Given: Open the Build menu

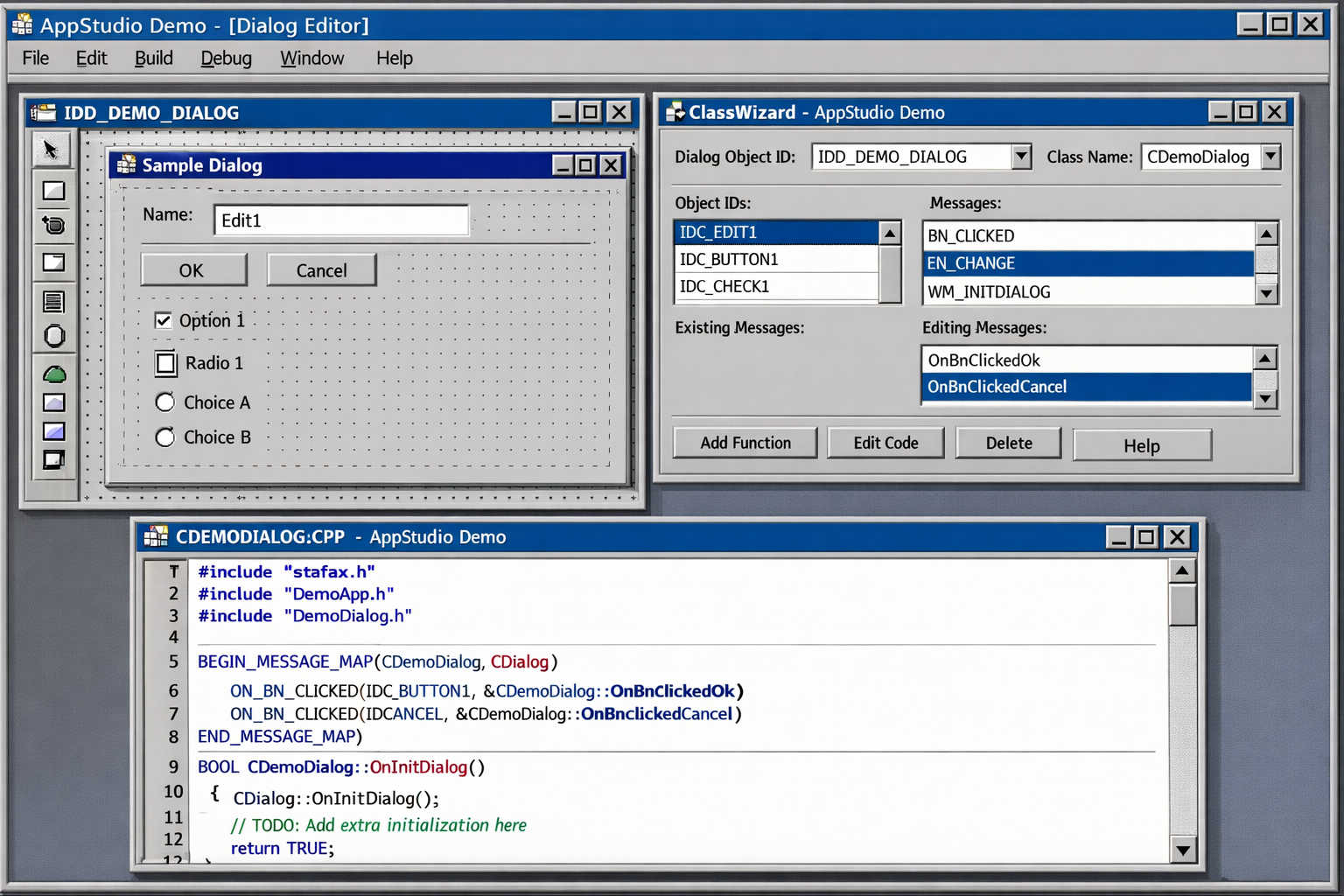Looking at the screenshot, I should (x=153, y=58).
